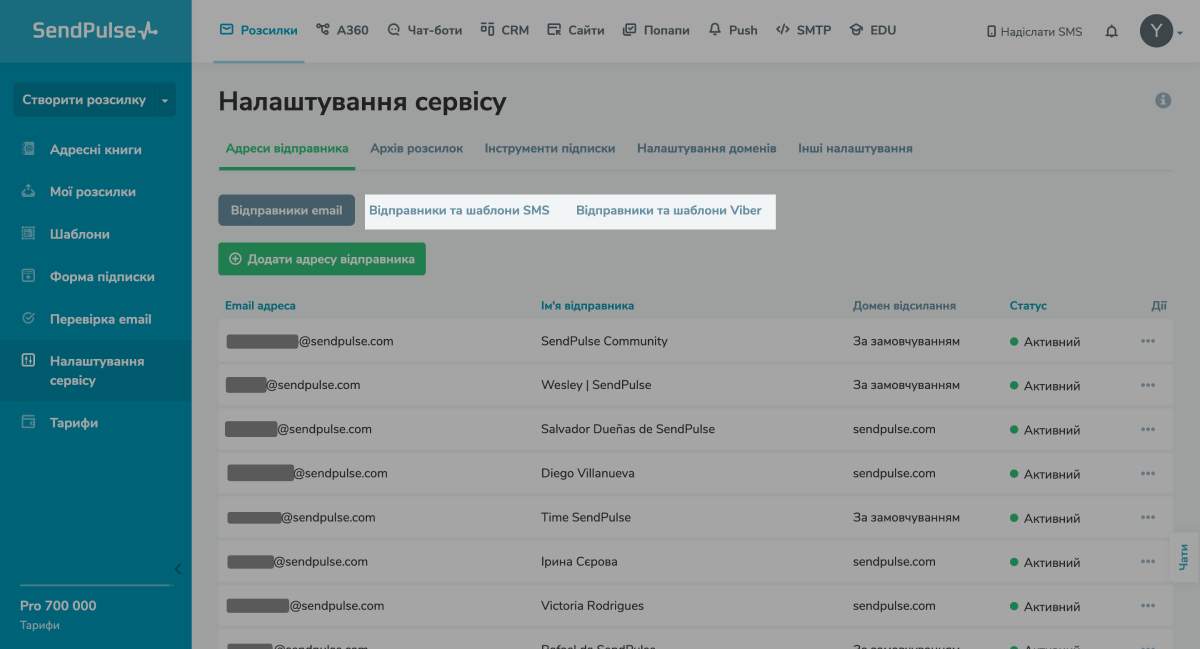Expand the Створити розсилку dropdown arrow

pos(164,100)
